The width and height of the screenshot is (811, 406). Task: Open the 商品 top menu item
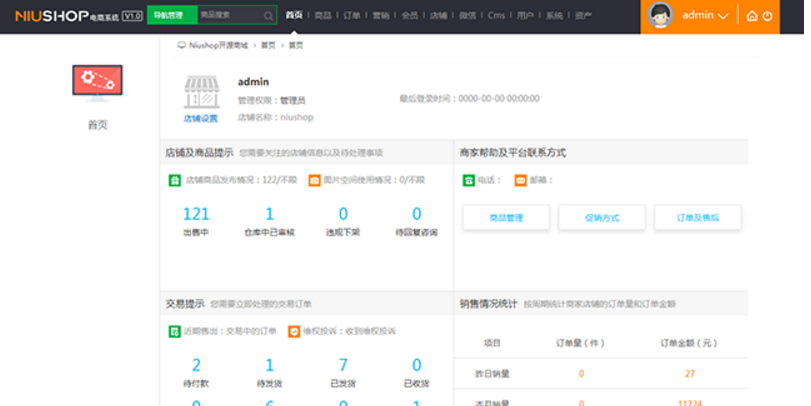[x=323, y=16]
